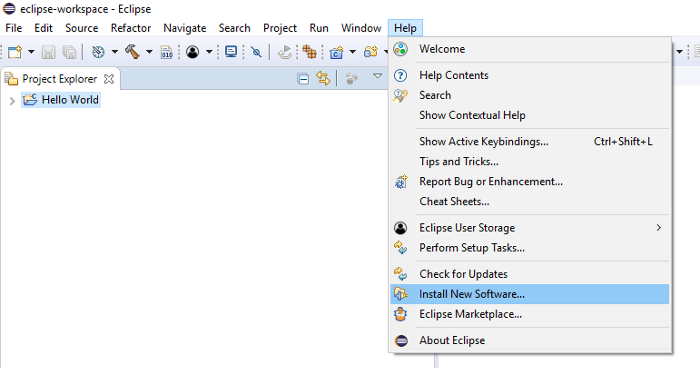Click the Report Bug icon
This screenshot has width=700, height=368.
point(401,182)
